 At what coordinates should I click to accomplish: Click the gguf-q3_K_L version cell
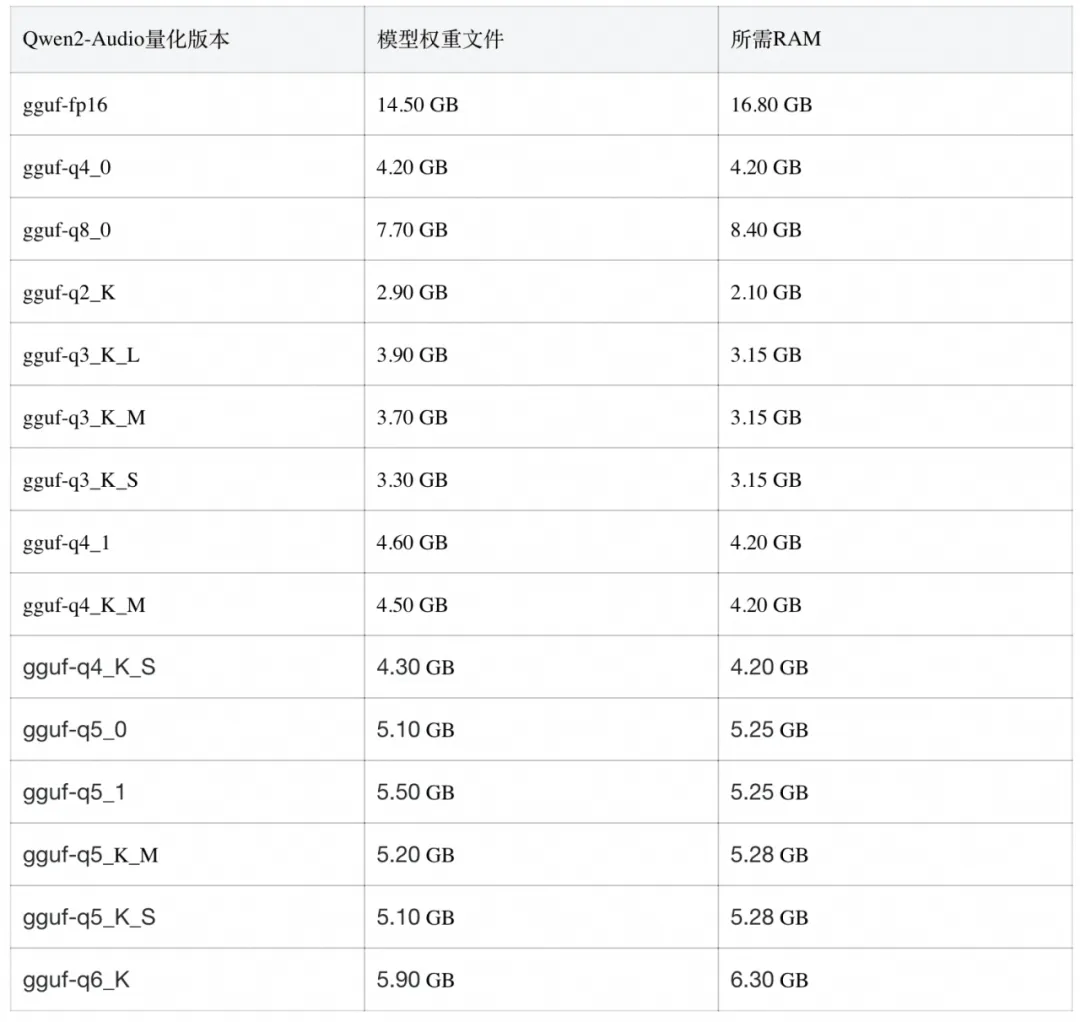point(81,355)
